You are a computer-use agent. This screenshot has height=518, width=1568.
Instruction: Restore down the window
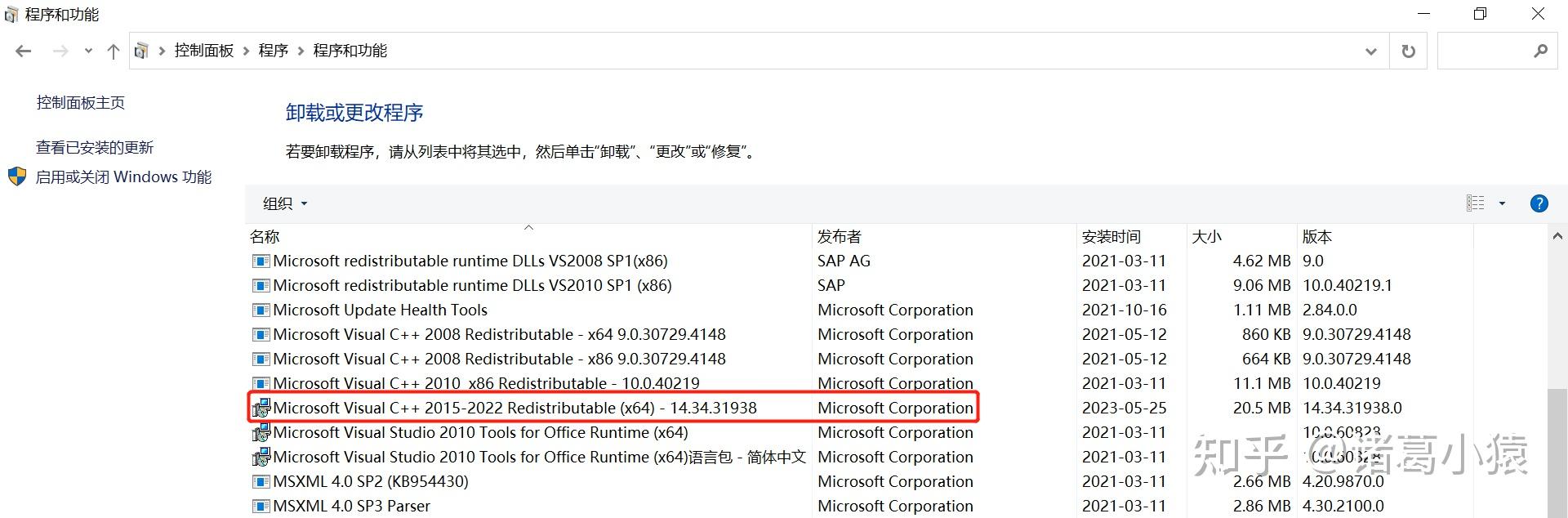point(1480,14)
